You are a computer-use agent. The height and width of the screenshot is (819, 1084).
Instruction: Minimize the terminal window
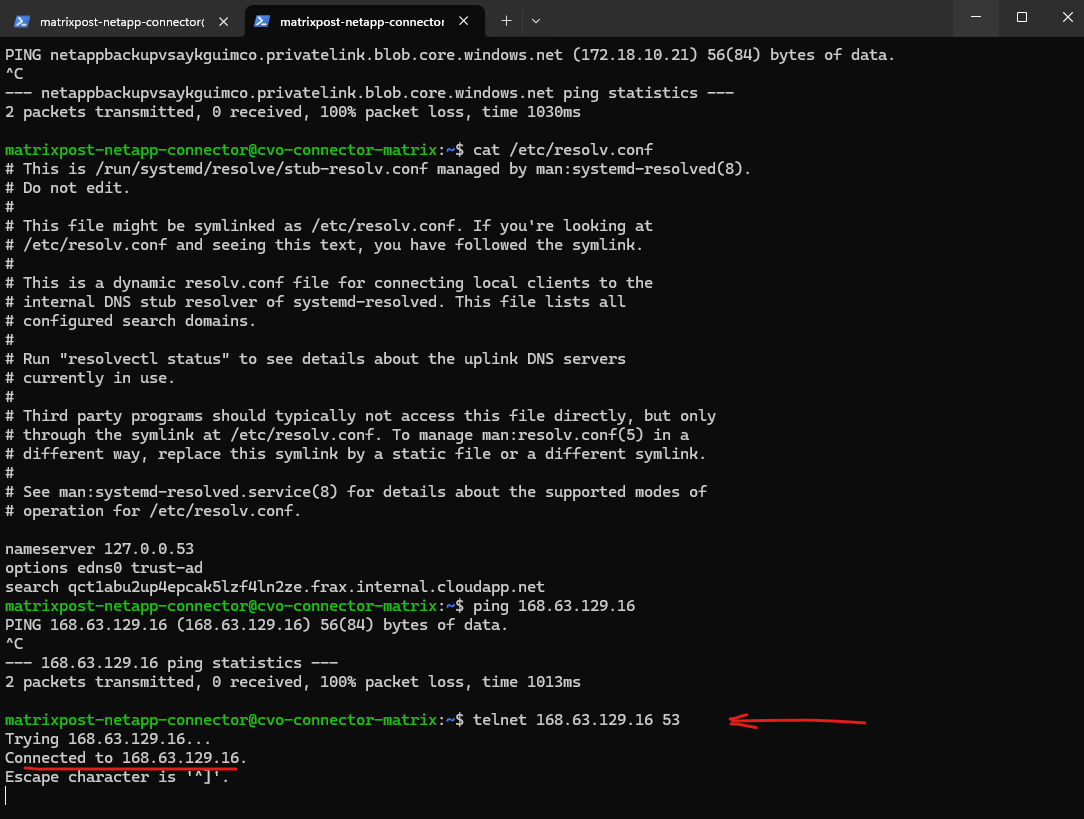click(975, 17)
